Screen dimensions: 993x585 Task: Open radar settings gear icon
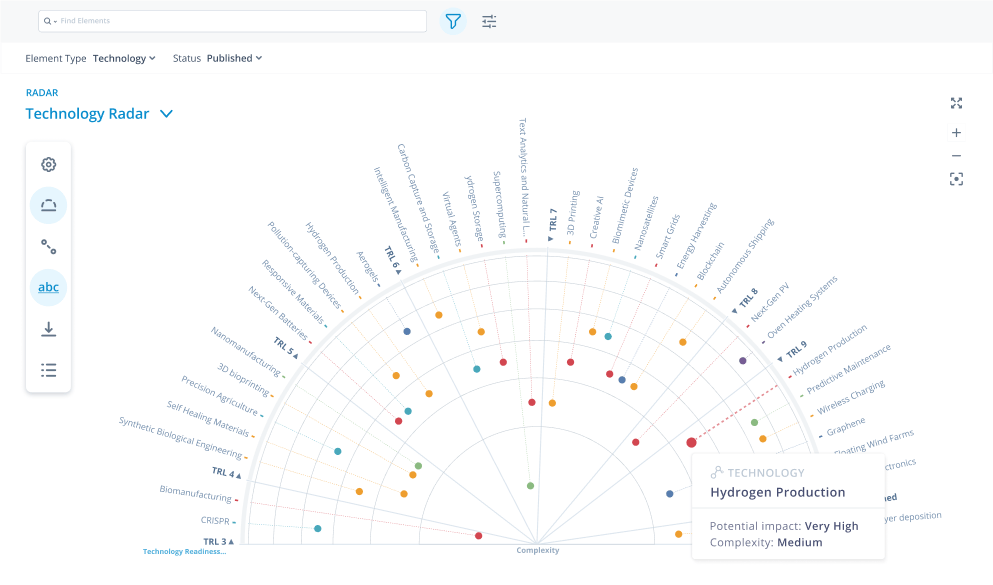click(x=49, y=165)
